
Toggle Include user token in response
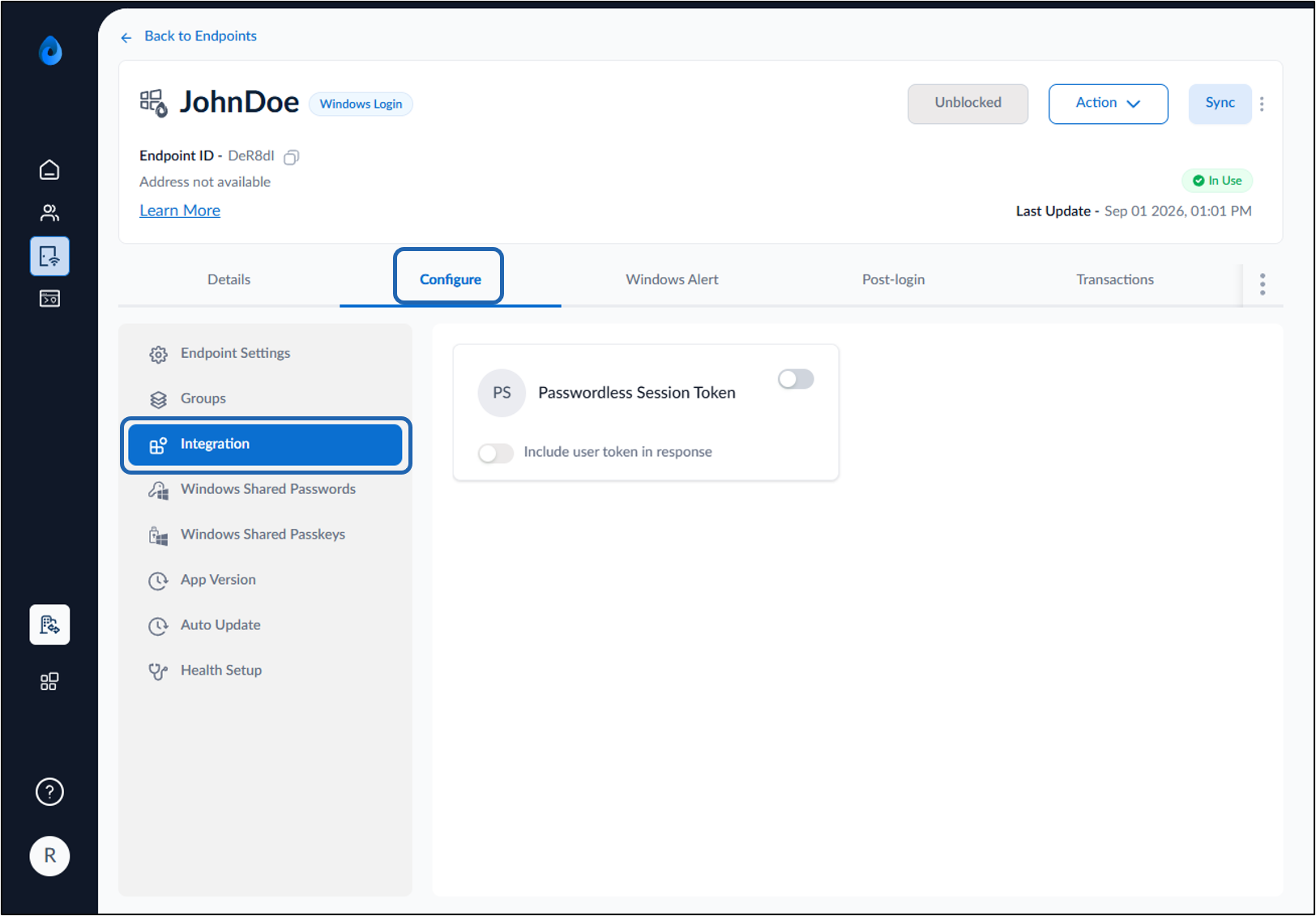click(x=496, y=453)
